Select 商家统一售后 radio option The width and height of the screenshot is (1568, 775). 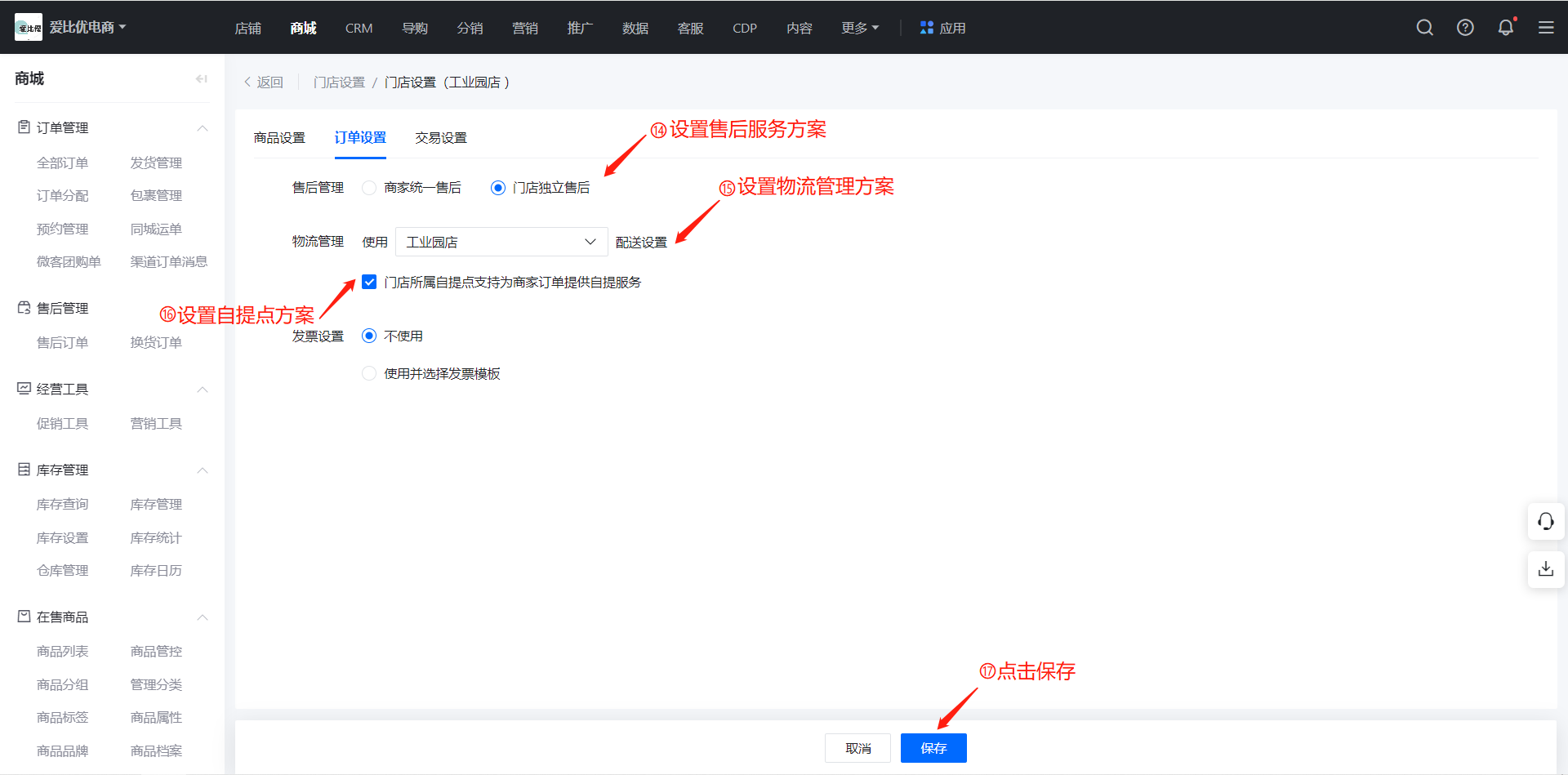[369, 188]
